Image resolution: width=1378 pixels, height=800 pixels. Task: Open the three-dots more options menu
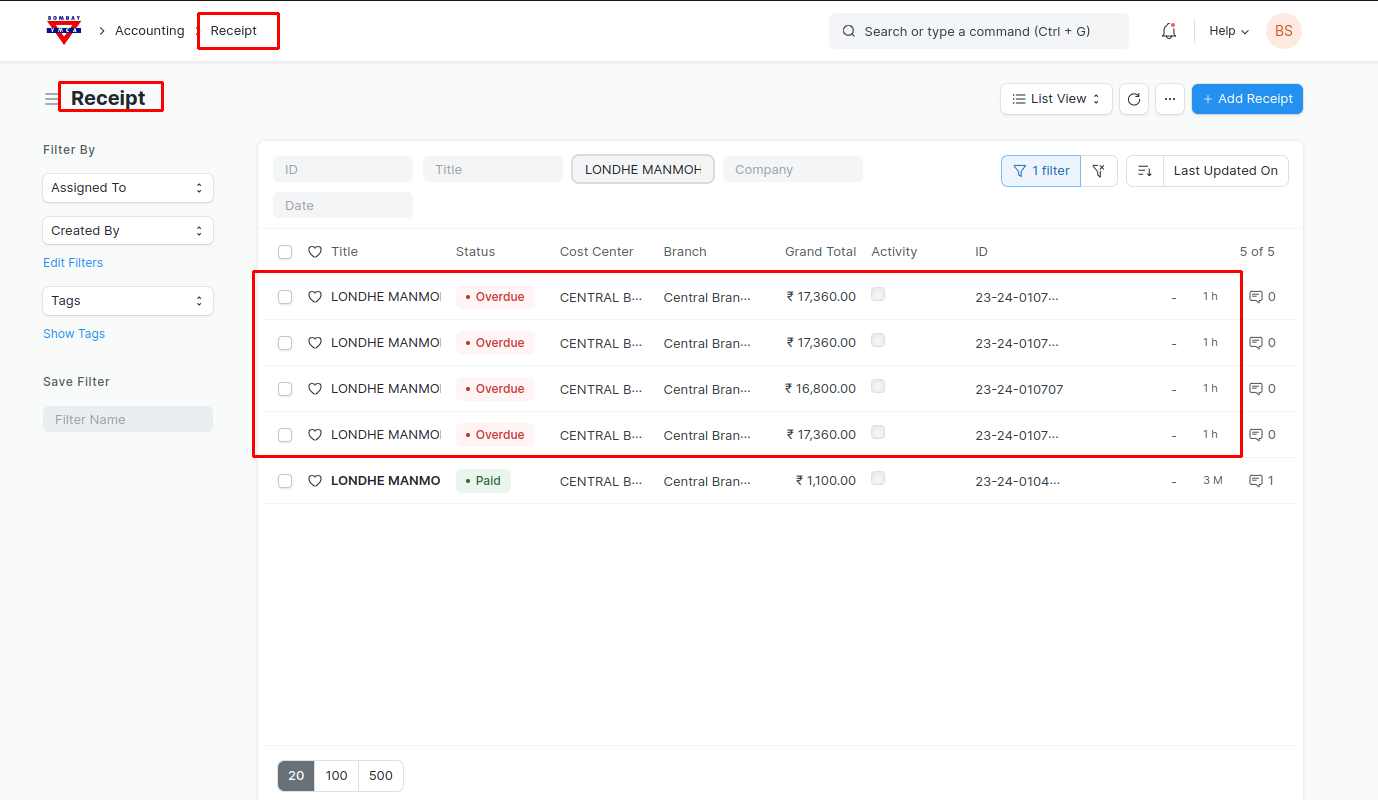(1170, 99)
